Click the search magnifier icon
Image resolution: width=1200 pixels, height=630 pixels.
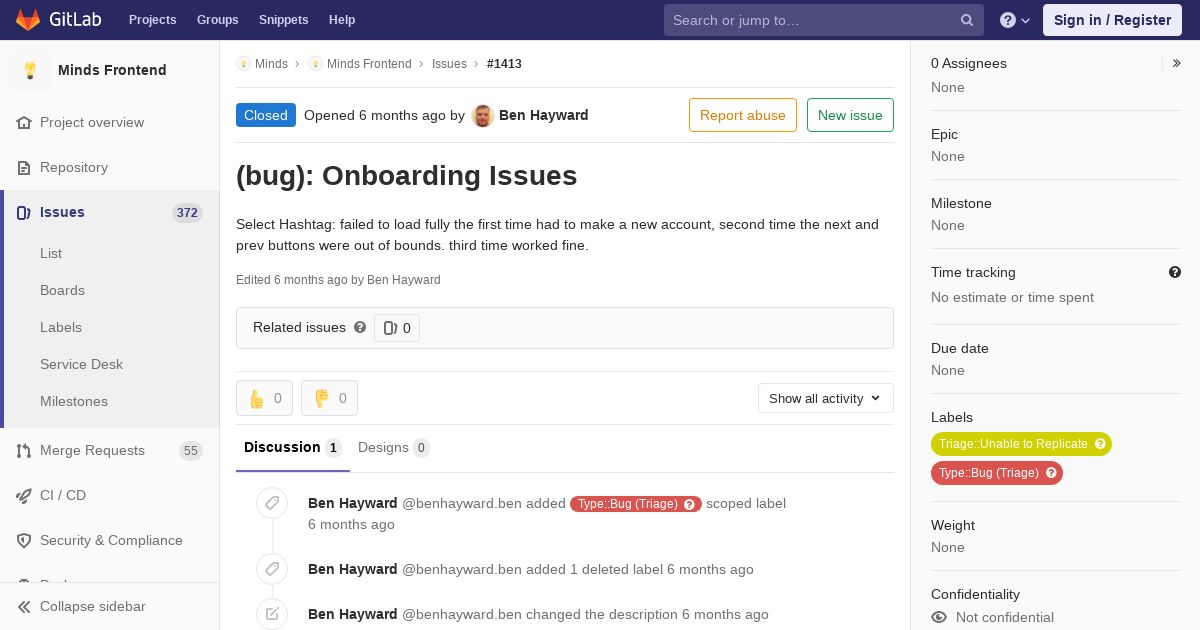[x=967, y=20]
